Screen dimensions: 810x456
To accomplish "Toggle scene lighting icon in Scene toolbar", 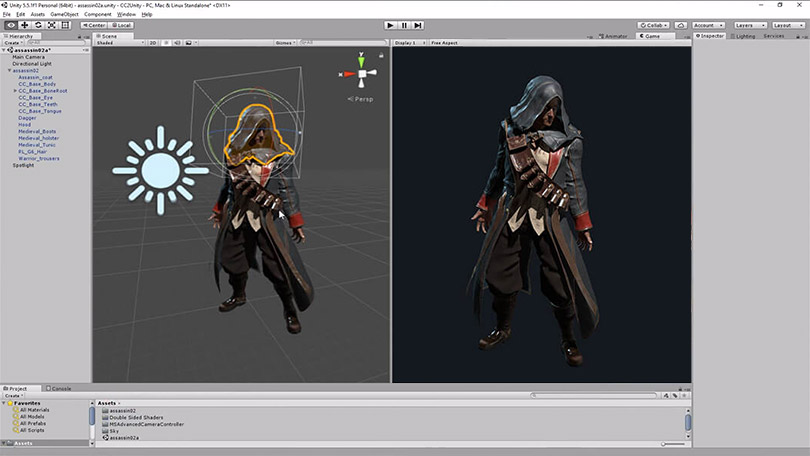I will [166, 43].
